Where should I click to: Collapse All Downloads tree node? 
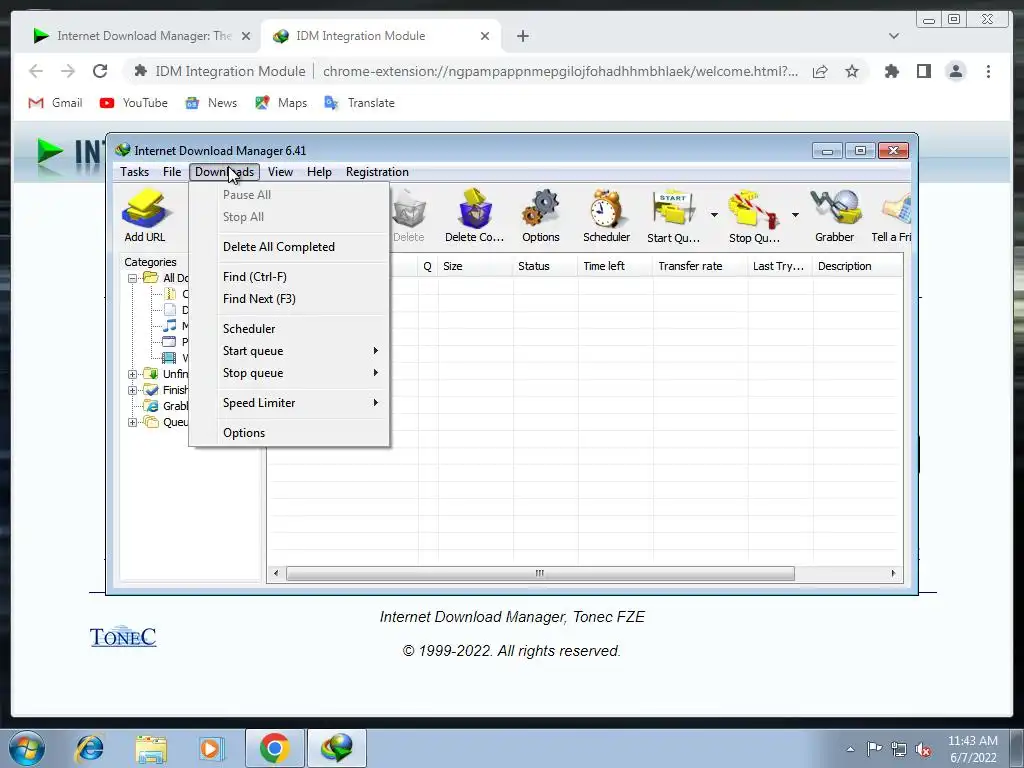(133, 278)
